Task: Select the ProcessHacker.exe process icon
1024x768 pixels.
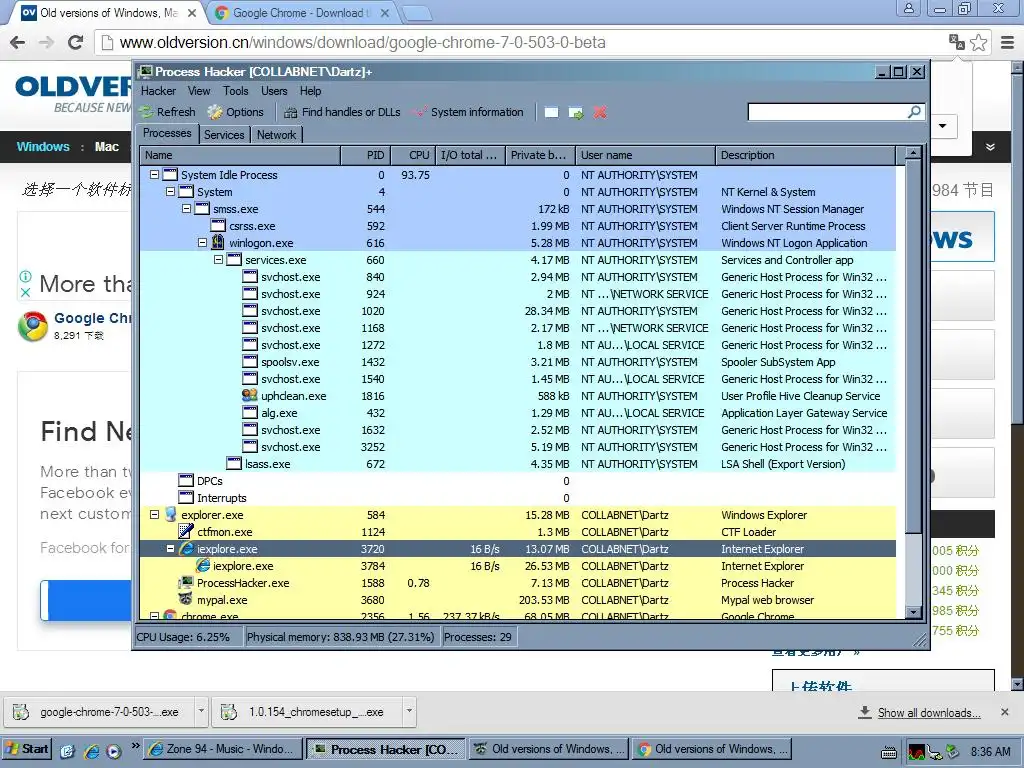Action: coord(186,583)
